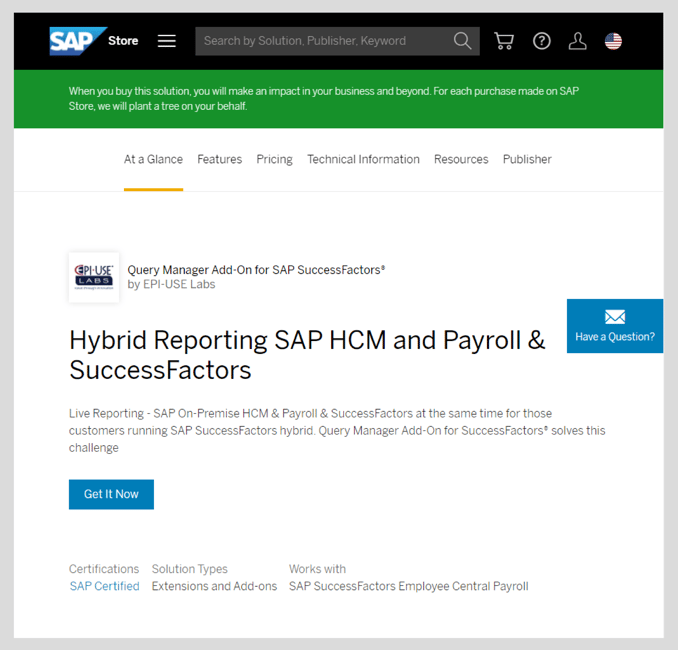Open the Technical Information tab

point(363,159)
